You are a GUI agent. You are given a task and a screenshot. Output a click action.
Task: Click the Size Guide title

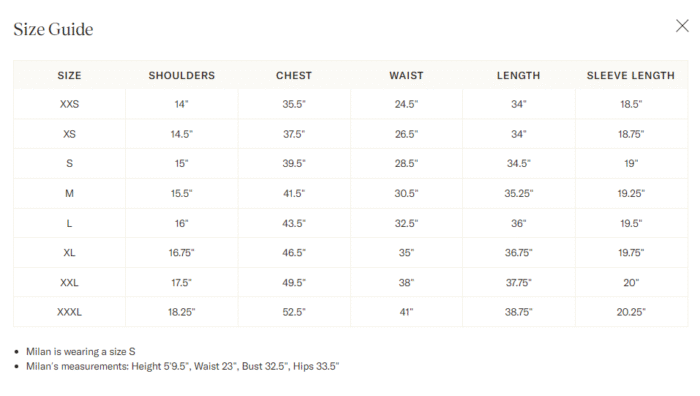click(x=53, y=29)
